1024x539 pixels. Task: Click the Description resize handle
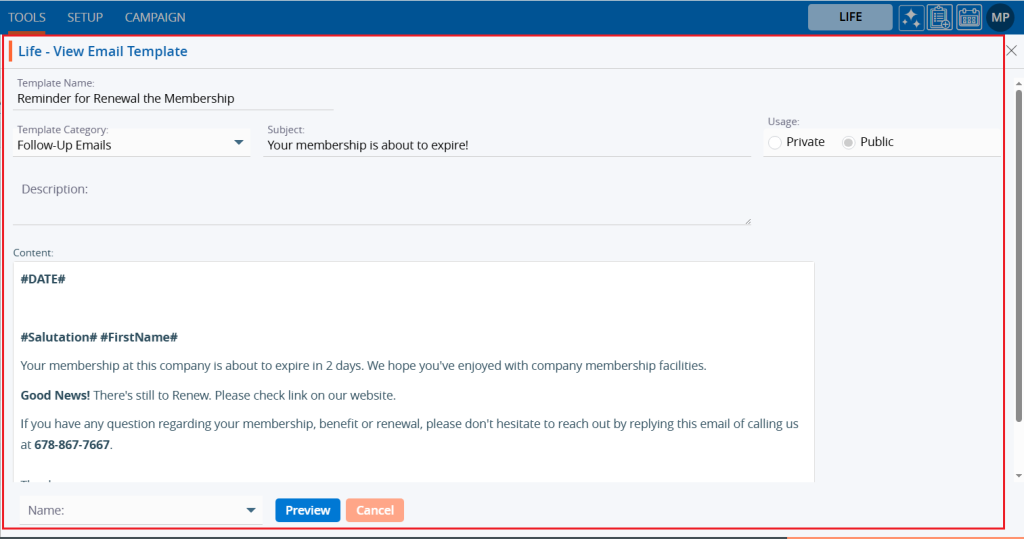pos(747,220)
